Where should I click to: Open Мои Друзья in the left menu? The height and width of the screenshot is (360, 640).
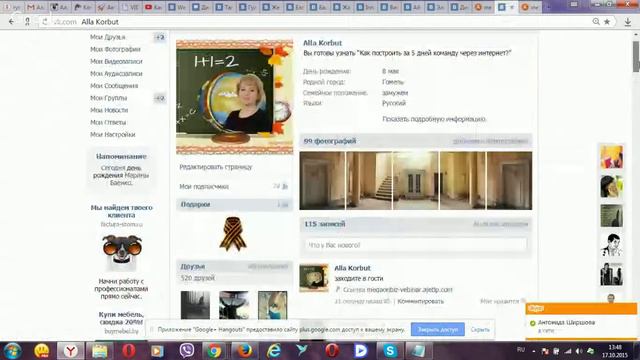pos(108,37)
